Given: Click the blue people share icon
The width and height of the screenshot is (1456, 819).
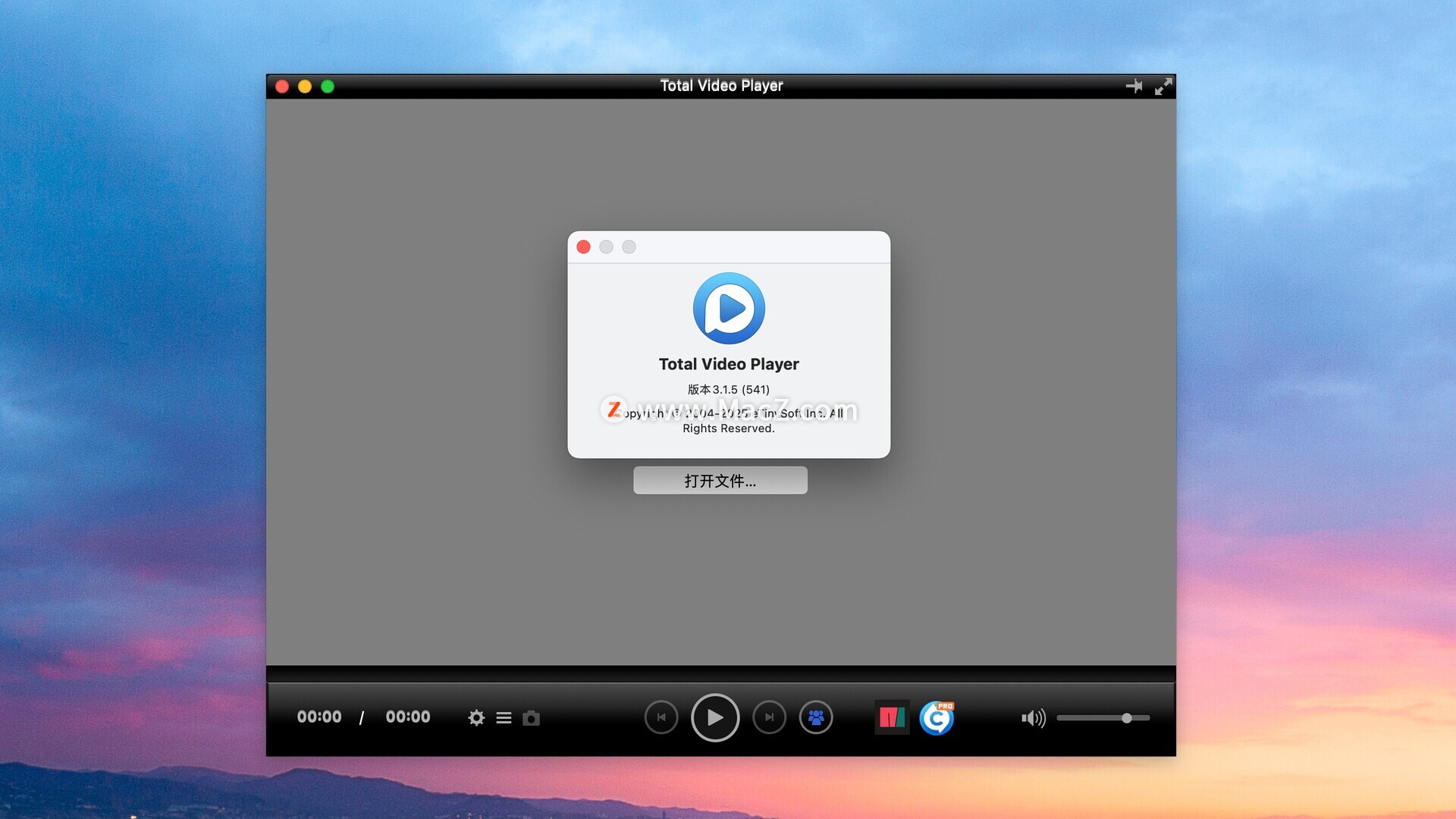Looking at the screenshot, I should click(816, 717).
